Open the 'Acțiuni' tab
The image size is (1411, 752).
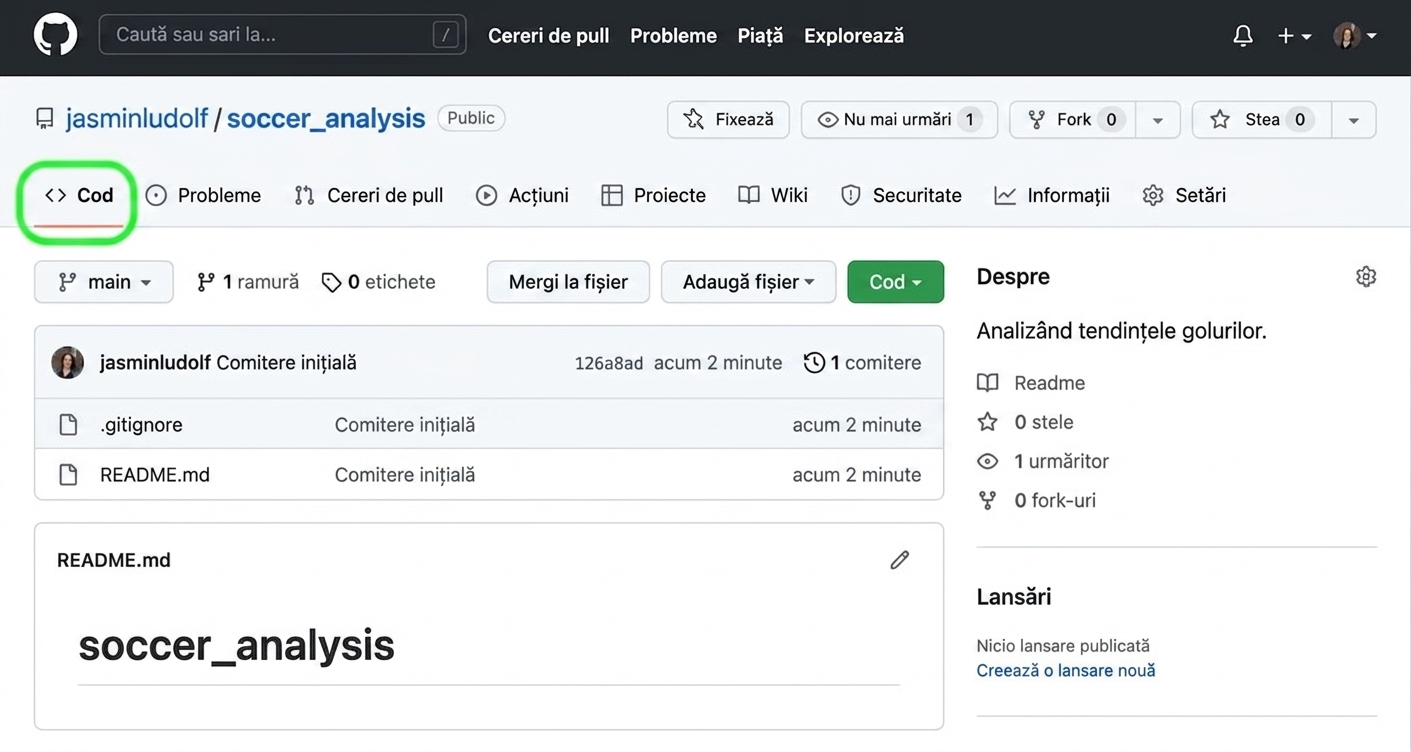click(522, 196)
